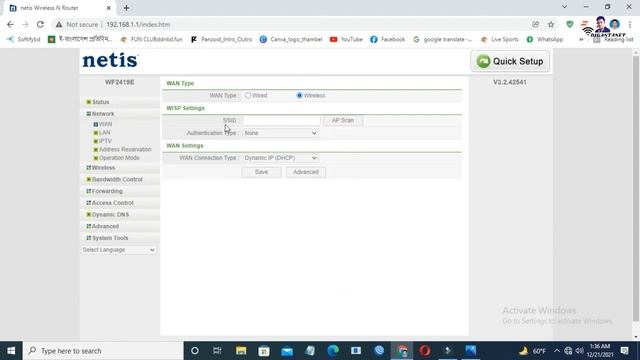
Task: Select the Wired WAN type radio button
Action: tap(248, 96)
